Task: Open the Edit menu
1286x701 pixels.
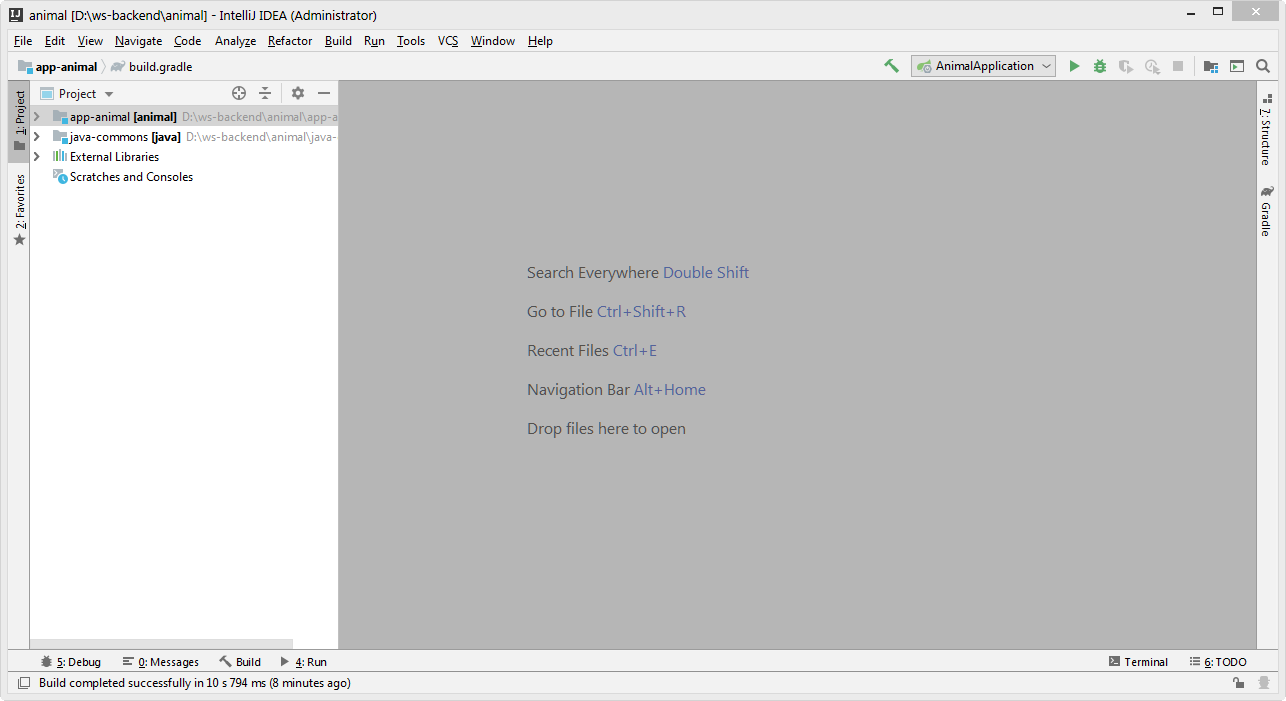Action: [x=55, y=41]
